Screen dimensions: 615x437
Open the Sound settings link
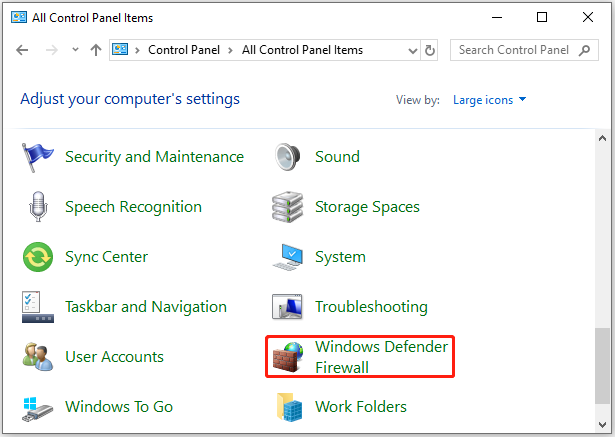coord(337,157)
